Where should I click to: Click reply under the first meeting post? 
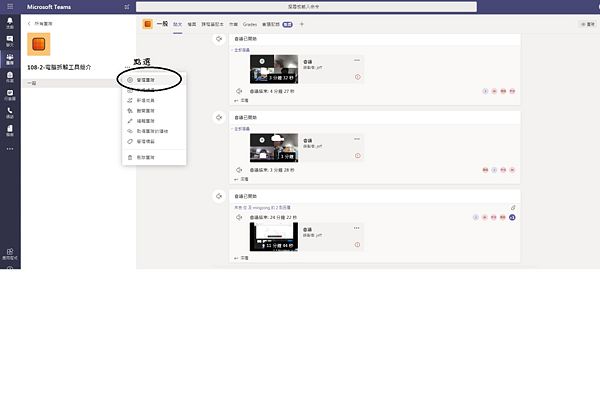242,101
